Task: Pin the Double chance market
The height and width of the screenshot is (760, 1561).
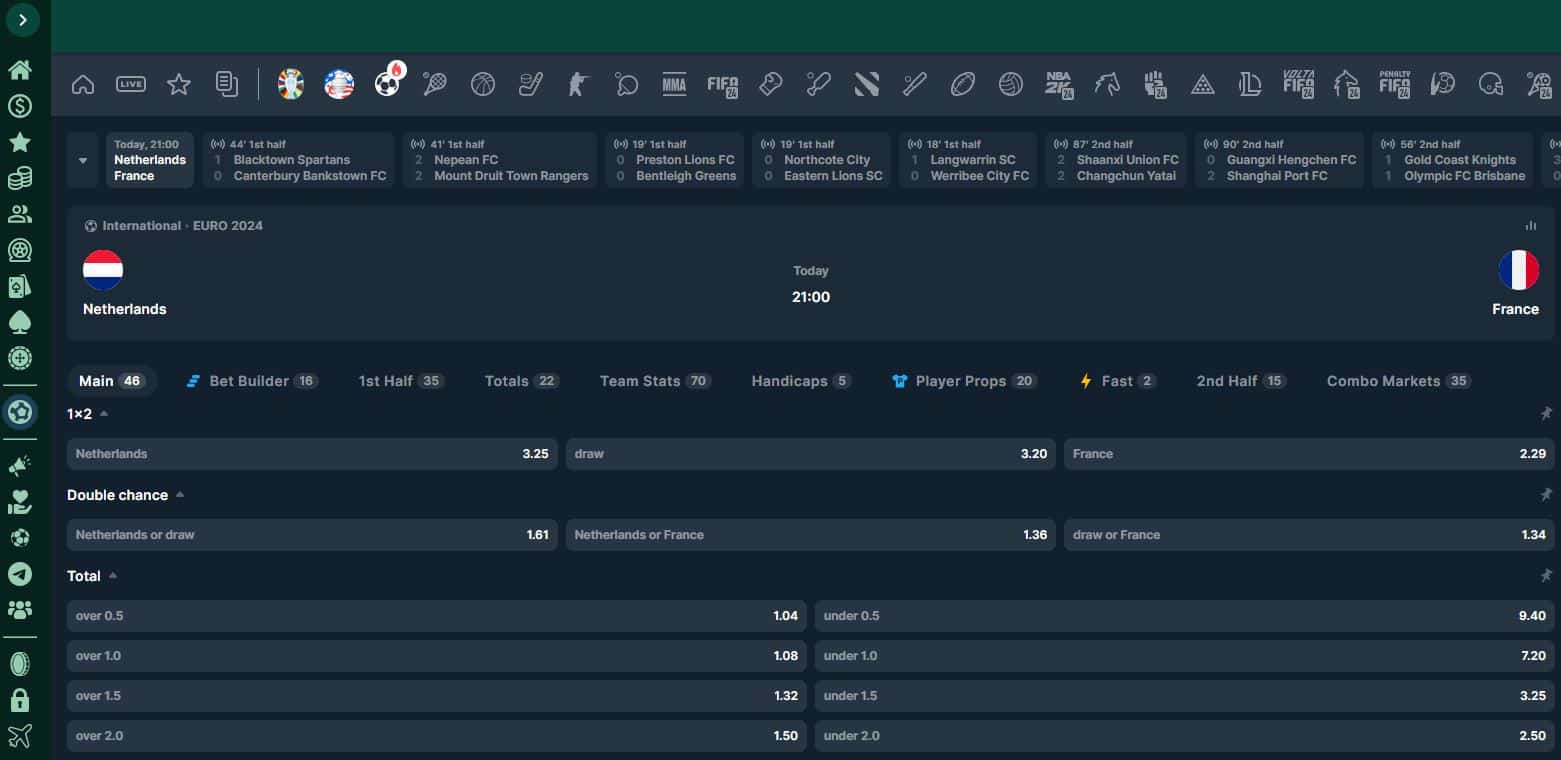Action: tap(1545, 495)
